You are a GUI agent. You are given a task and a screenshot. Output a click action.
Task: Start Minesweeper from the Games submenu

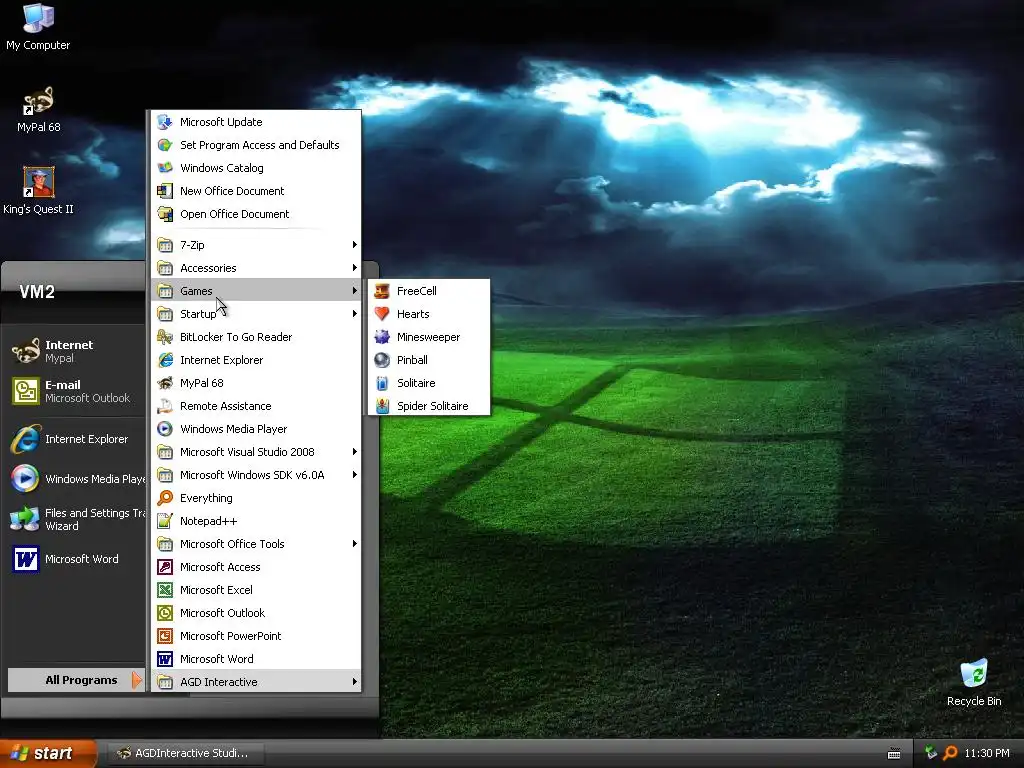(x=429, y=337)
